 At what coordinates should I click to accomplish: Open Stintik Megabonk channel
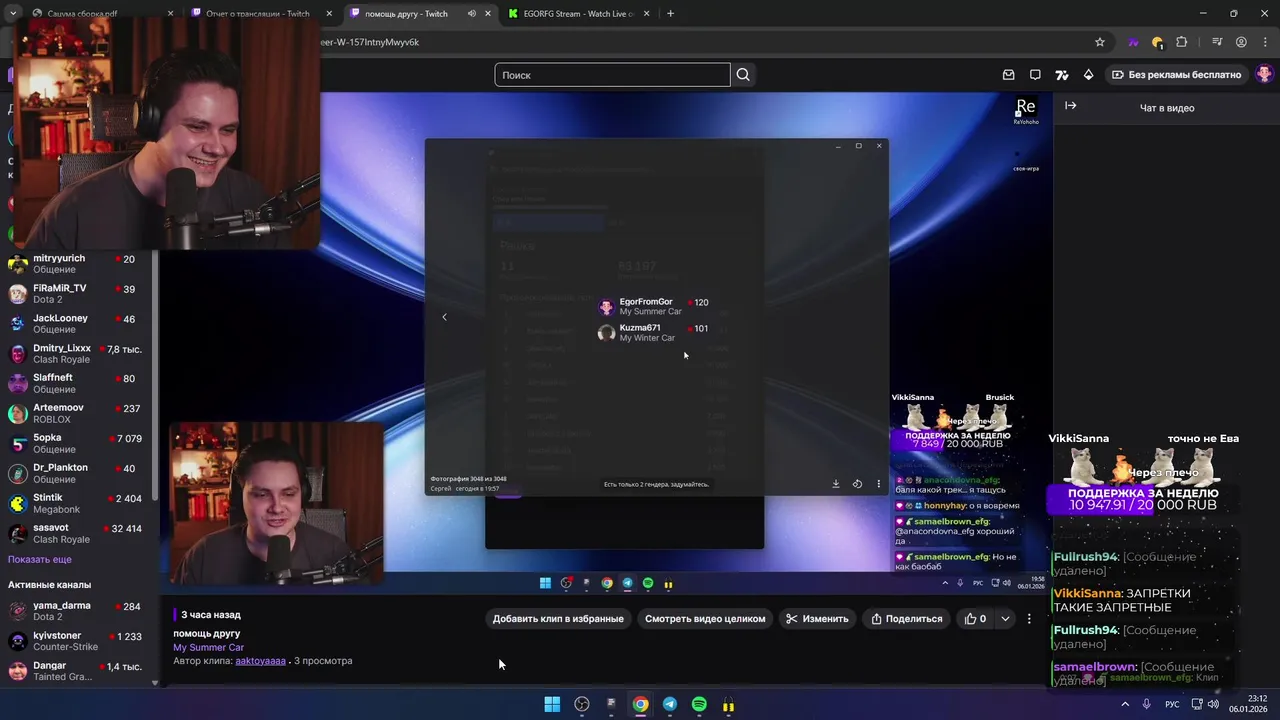point(78,503)
